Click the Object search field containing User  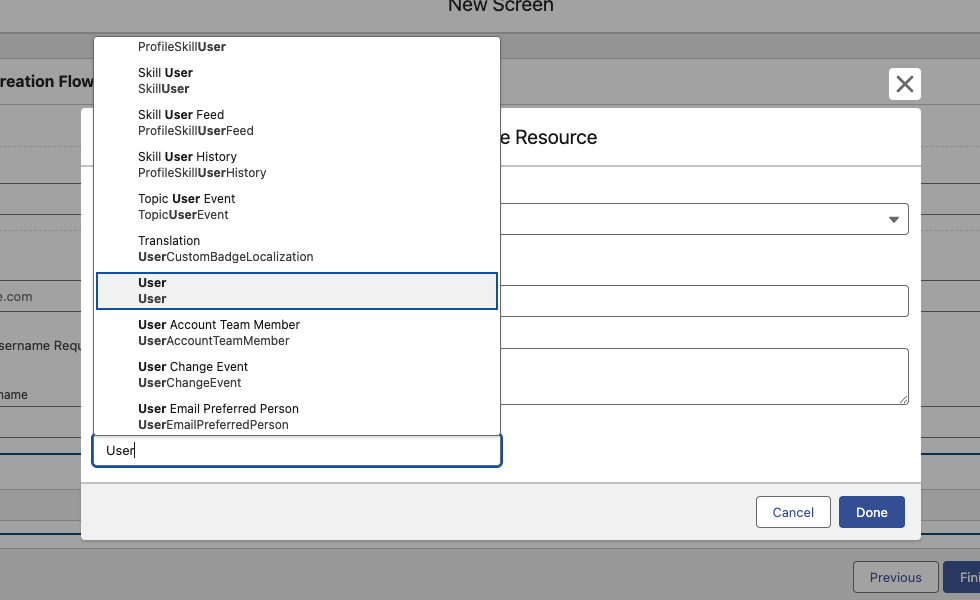click(x=296, y=451)
